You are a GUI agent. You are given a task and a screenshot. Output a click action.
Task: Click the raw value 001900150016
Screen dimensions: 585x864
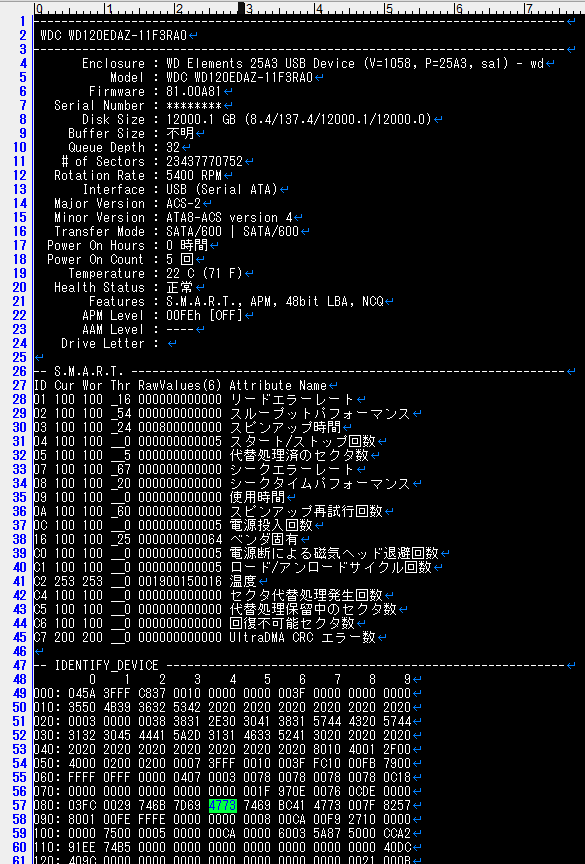pos(180,581)
